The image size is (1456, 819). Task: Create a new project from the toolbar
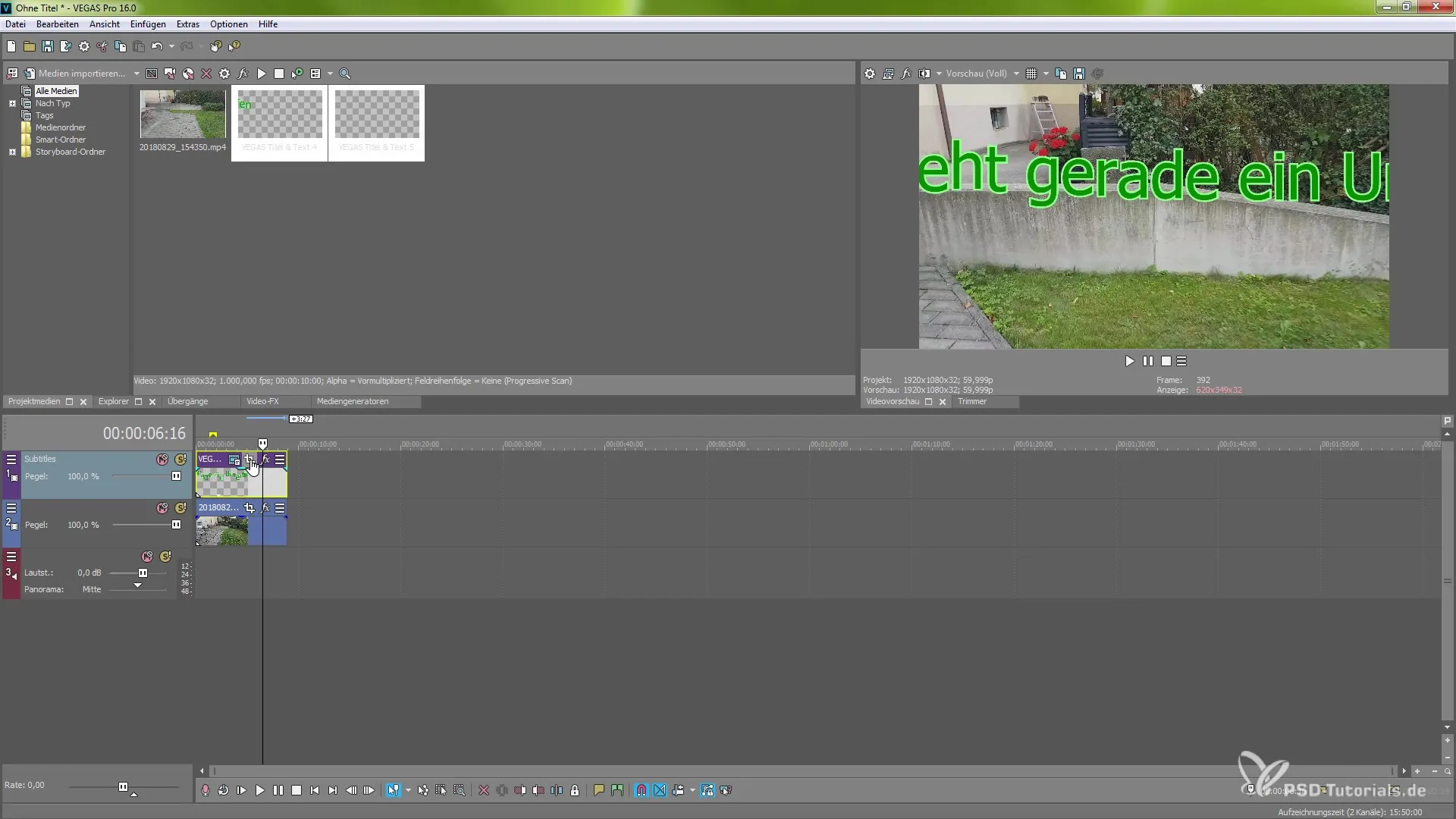11,46
